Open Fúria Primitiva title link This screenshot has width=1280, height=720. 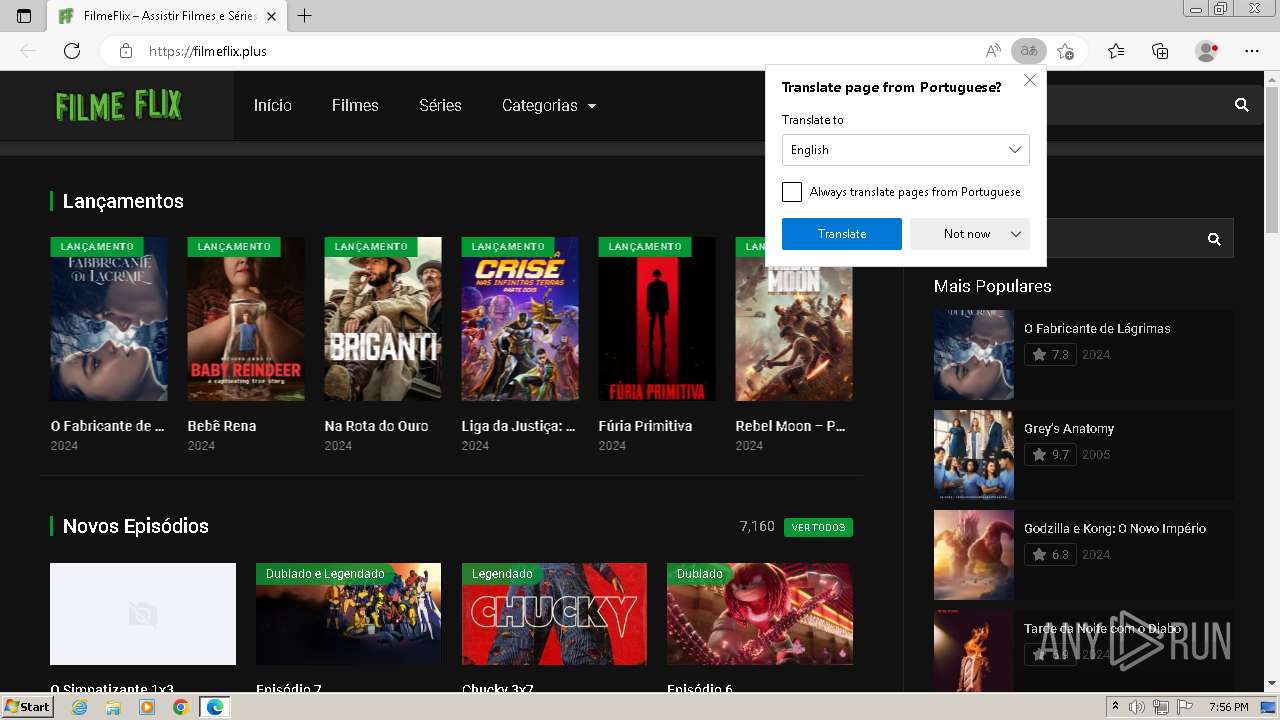646,426
